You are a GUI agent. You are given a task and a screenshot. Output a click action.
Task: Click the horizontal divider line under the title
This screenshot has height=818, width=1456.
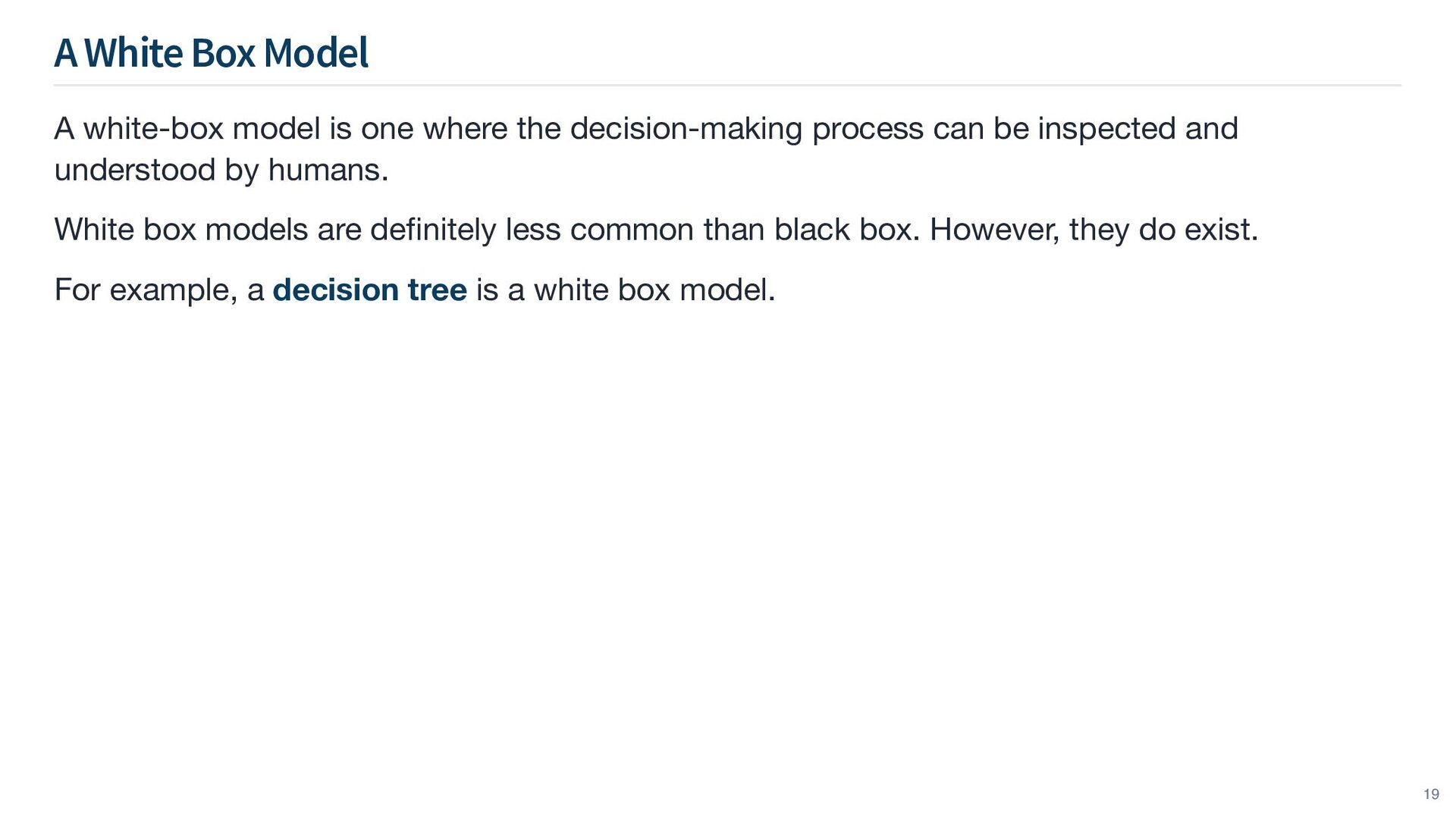pyautogui.click(x=726, y=86)
